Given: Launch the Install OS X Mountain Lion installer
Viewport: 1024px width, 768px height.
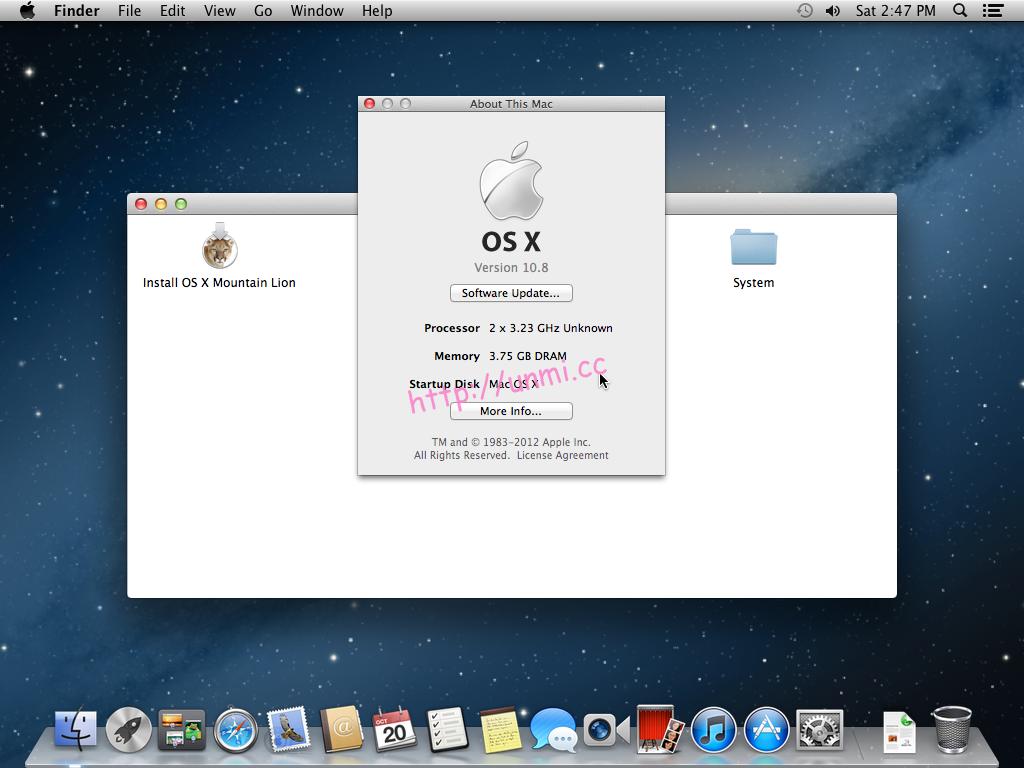Looking at the screenshot, I should click(219, 247).
